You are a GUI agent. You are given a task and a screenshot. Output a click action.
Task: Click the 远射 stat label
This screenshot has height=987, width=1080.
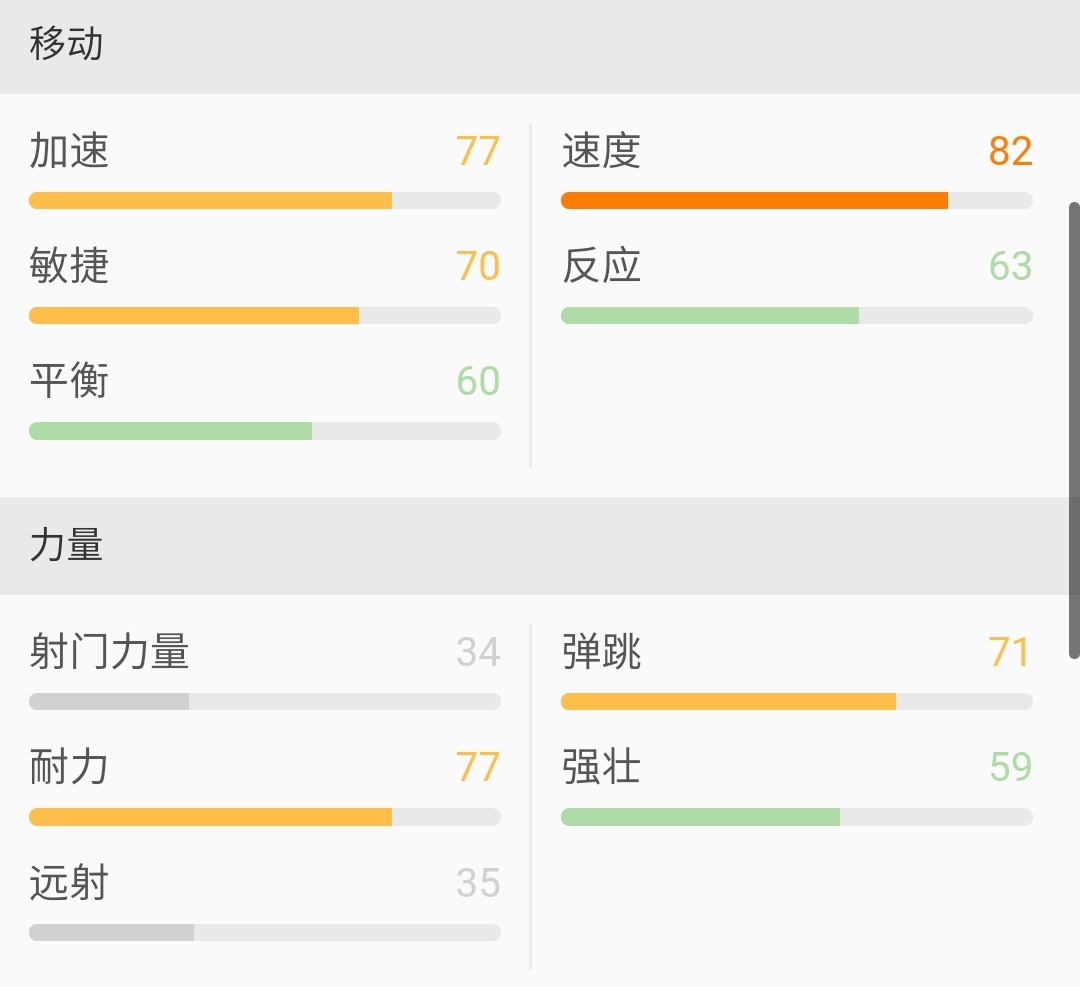(x=67, y=882)
